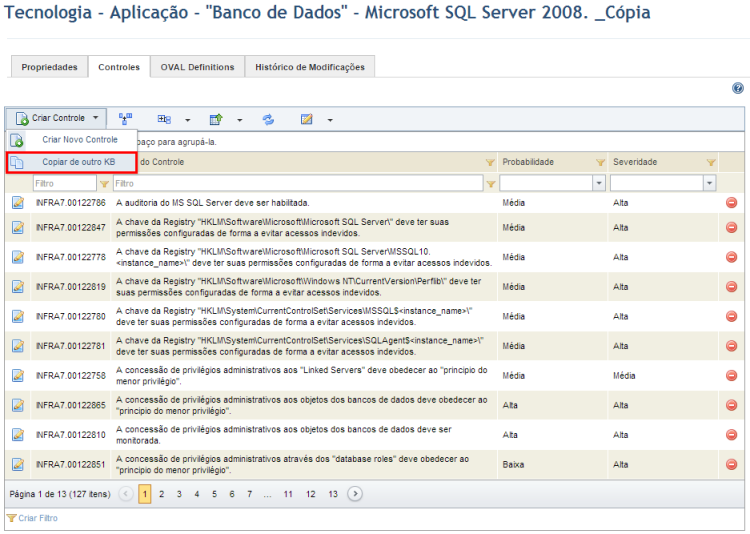Open the help icon at top right
The width and height of the screenshot is (750, 534).
pos(738,88)
